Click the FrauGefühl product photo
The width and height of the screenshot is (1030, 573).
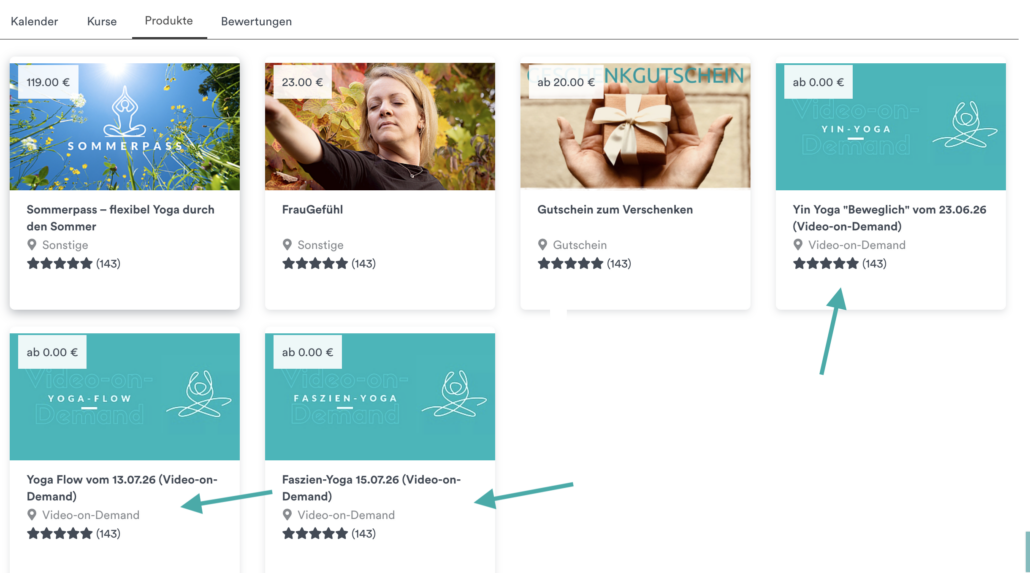click(x=380, y=126)
